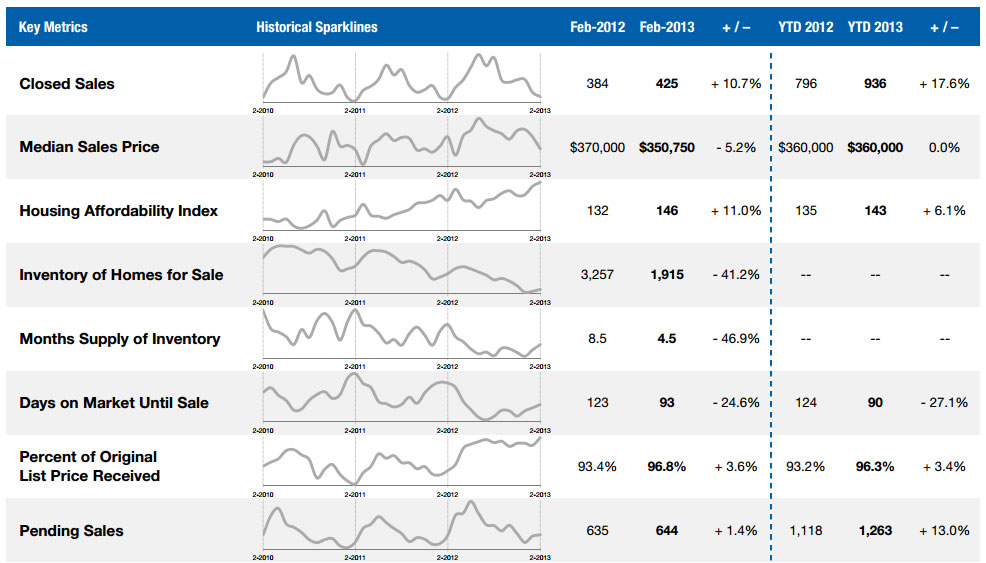The width and height of the screenshot is (986, 563).
Task: Click the Percent of Original List Price sparkline
Action: pos(401,463)
